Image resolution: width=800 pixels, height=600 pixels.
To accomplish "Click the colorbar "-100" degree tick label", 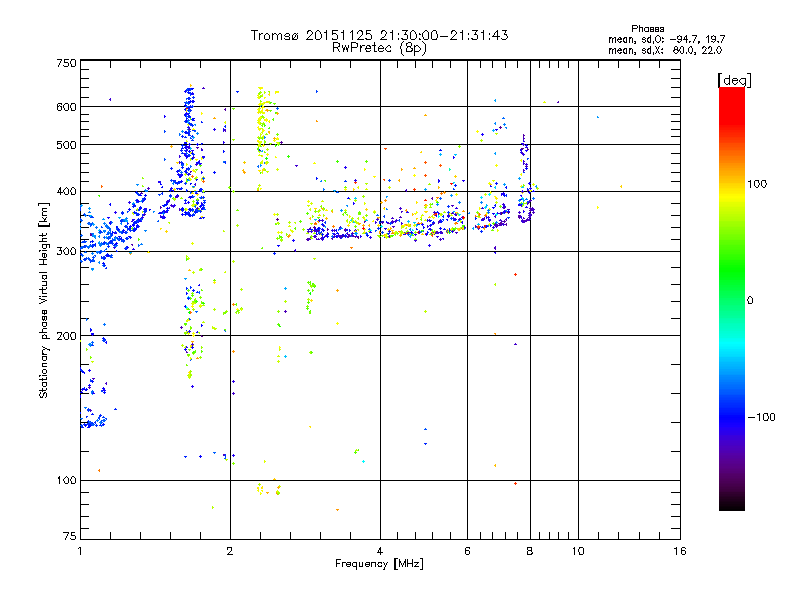I will 762,417.
